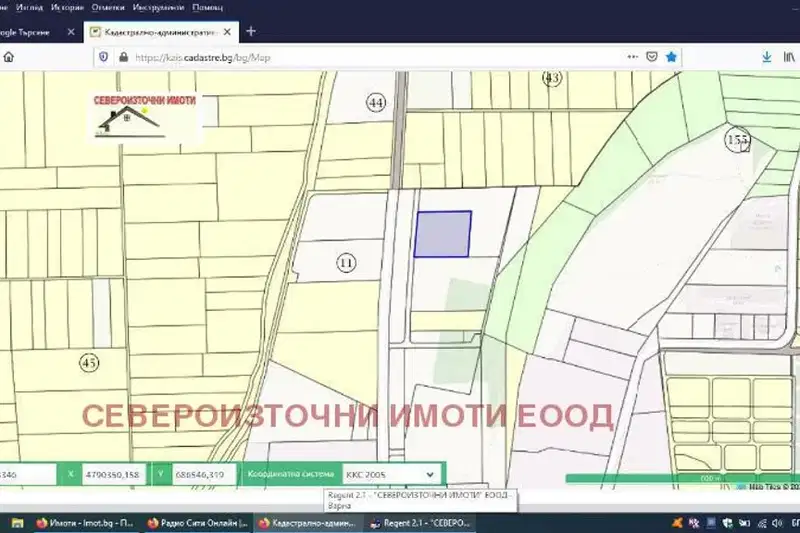Open the page actions three-dot menu

[633, 57]
